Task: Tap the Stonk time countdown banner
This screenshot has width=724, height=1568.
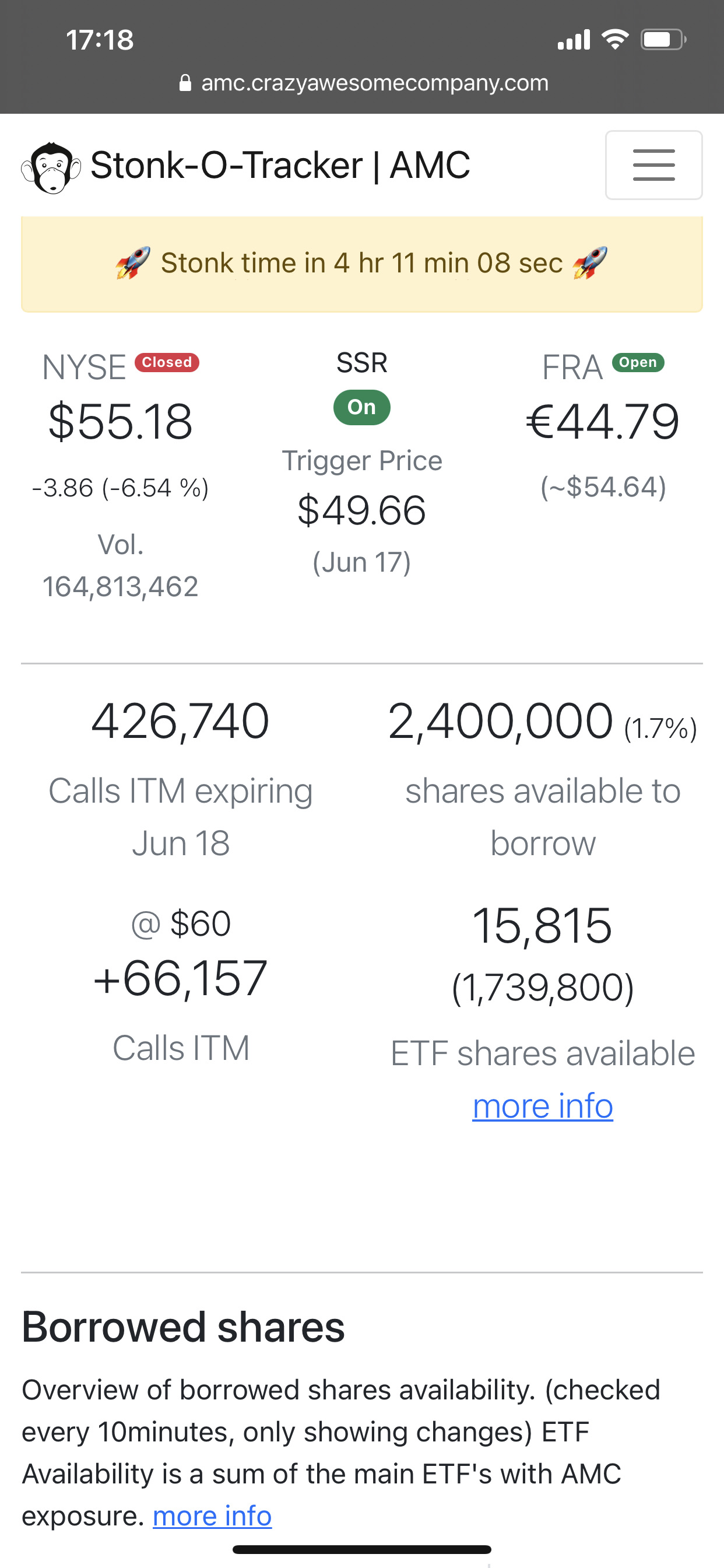Action: pyautogui.click(x=361, y=263)
